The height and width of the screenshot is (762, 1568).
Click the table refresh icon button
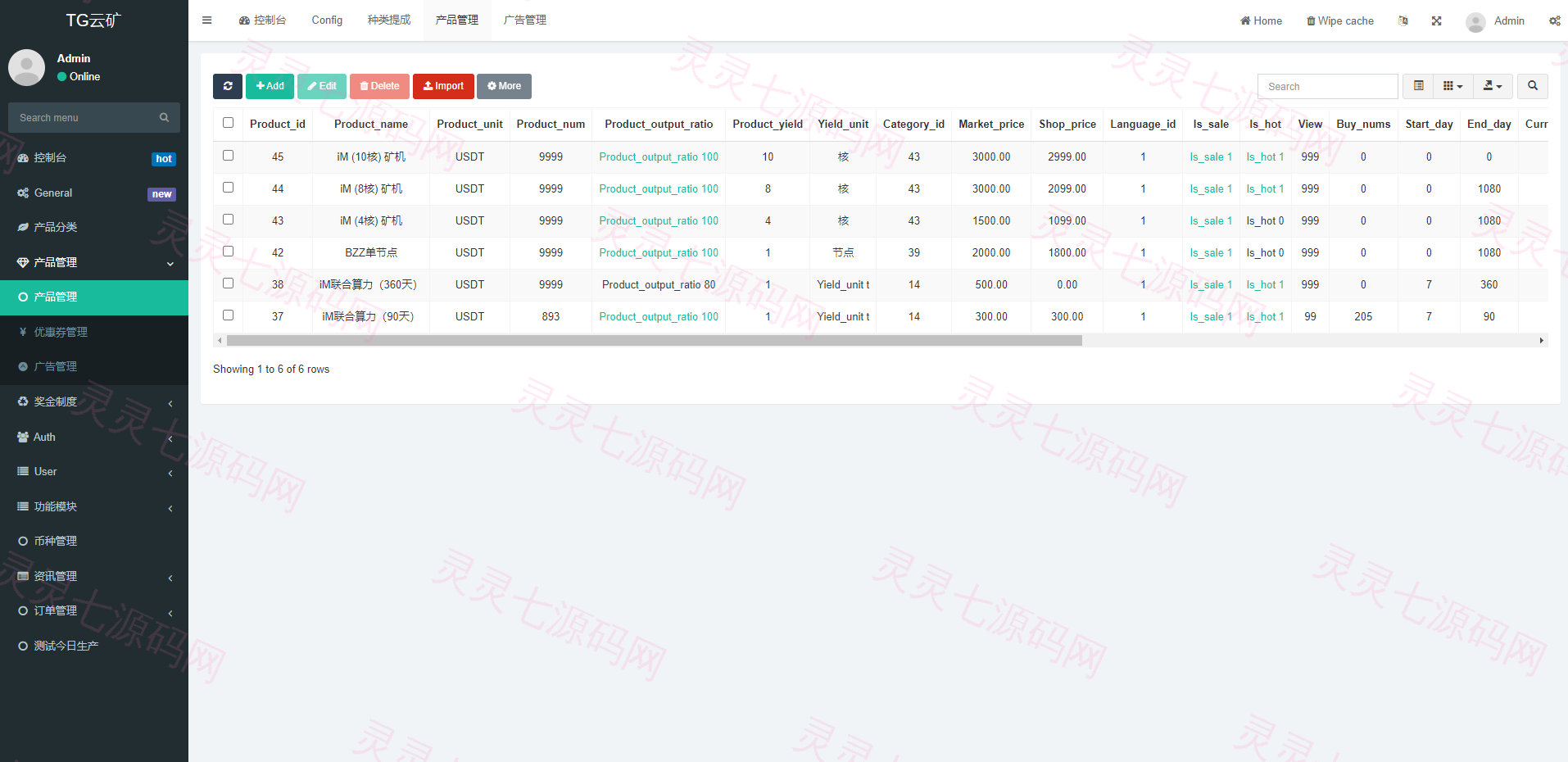pos(228,86)
